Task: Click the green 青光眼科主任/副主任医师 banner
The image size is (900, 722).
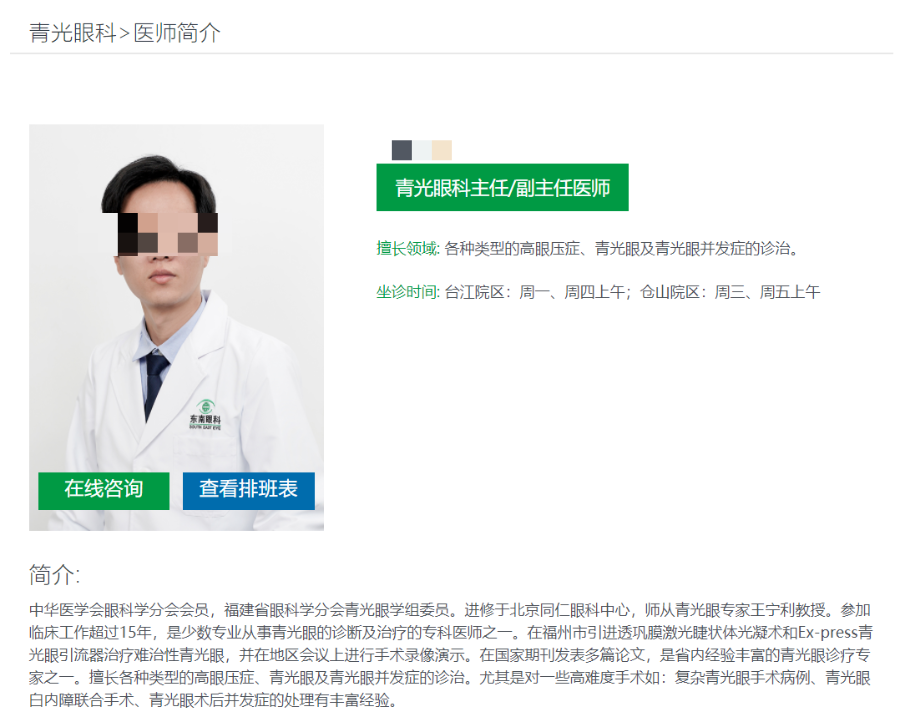Action: [x=502, y=188]
